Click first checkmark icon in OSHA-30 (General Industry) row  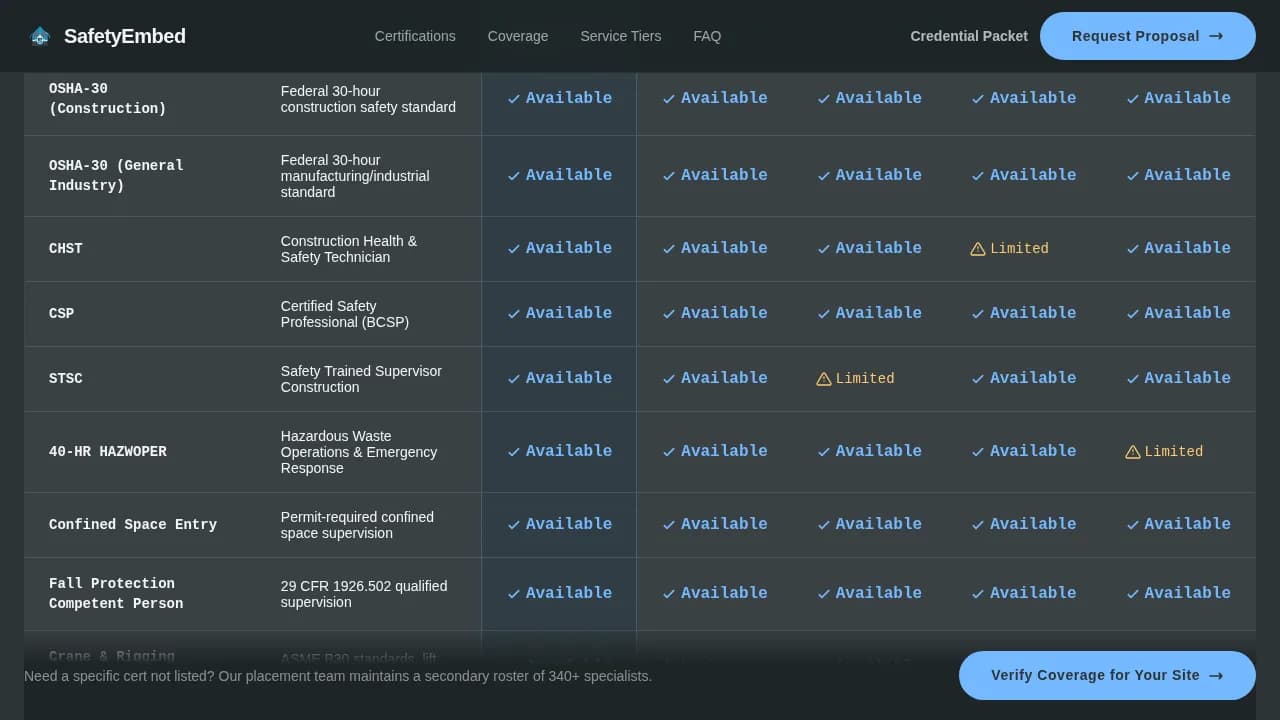514,175
